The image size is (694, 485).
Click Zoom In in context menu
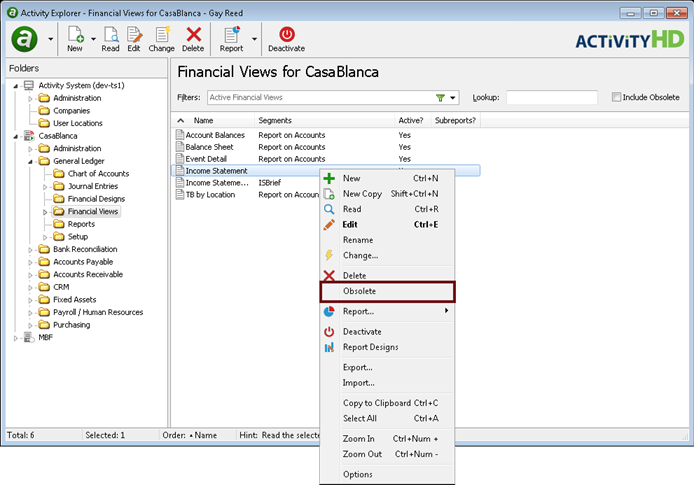(388, 439)
